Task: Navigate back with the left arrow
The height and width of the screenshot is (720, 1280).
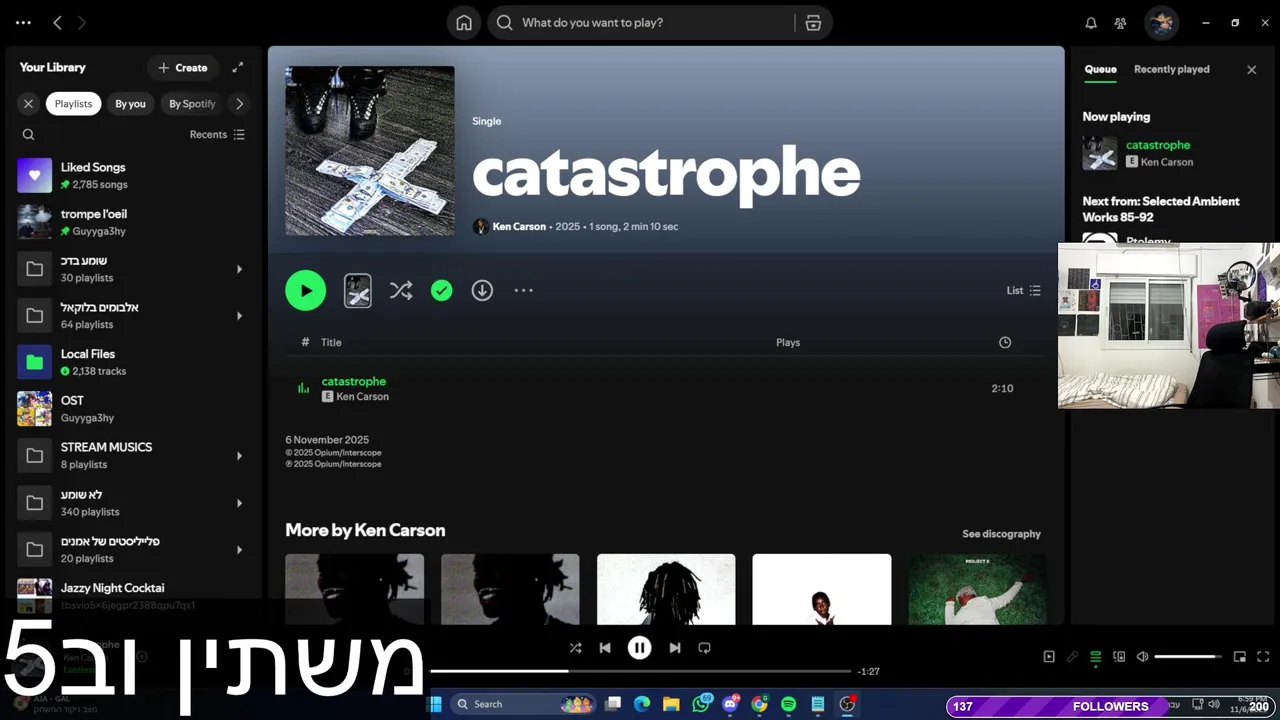Action: pyautogui.click(x=57, y=22)
